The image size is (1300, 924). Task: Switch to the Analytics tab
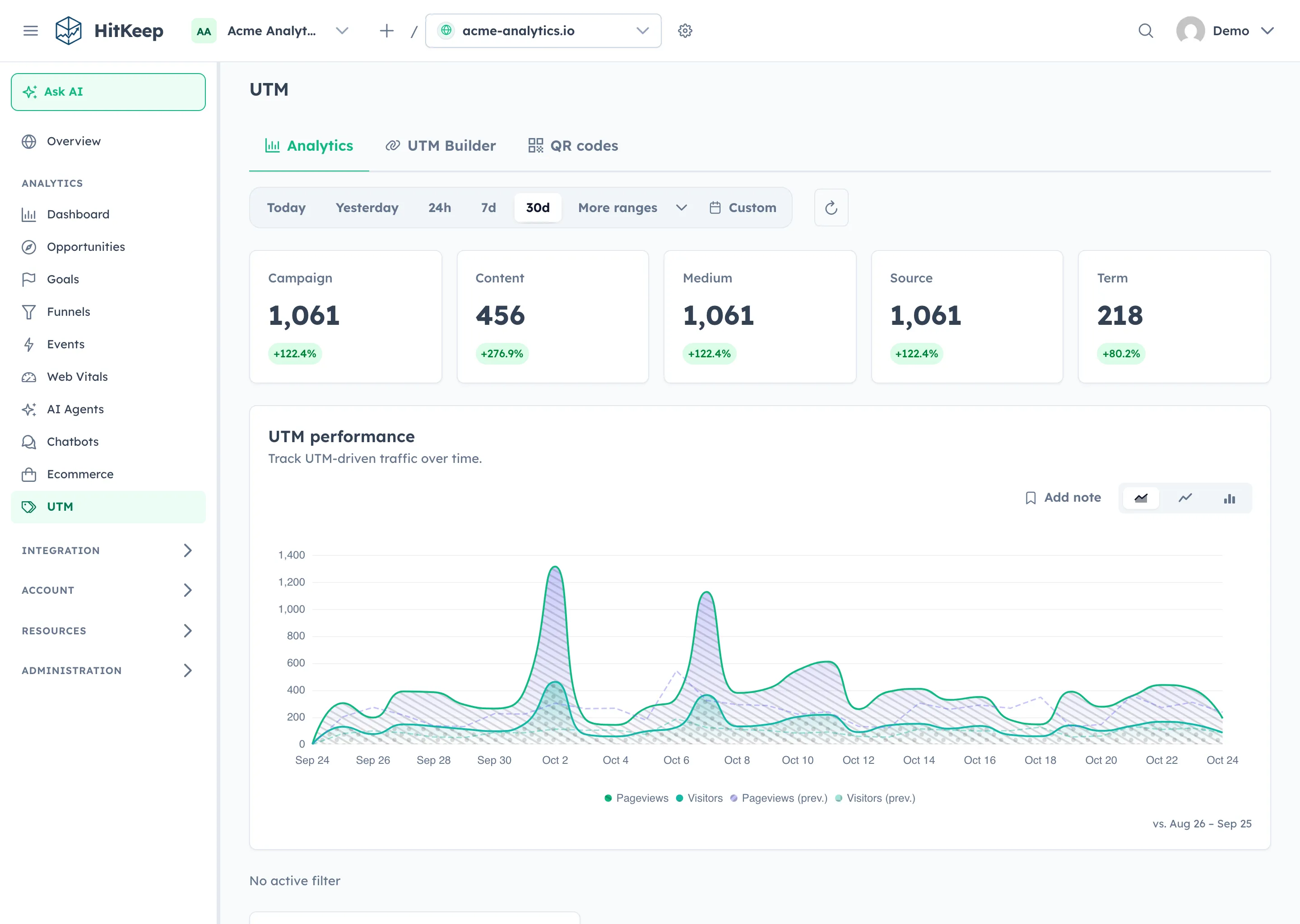click(309, 146)
